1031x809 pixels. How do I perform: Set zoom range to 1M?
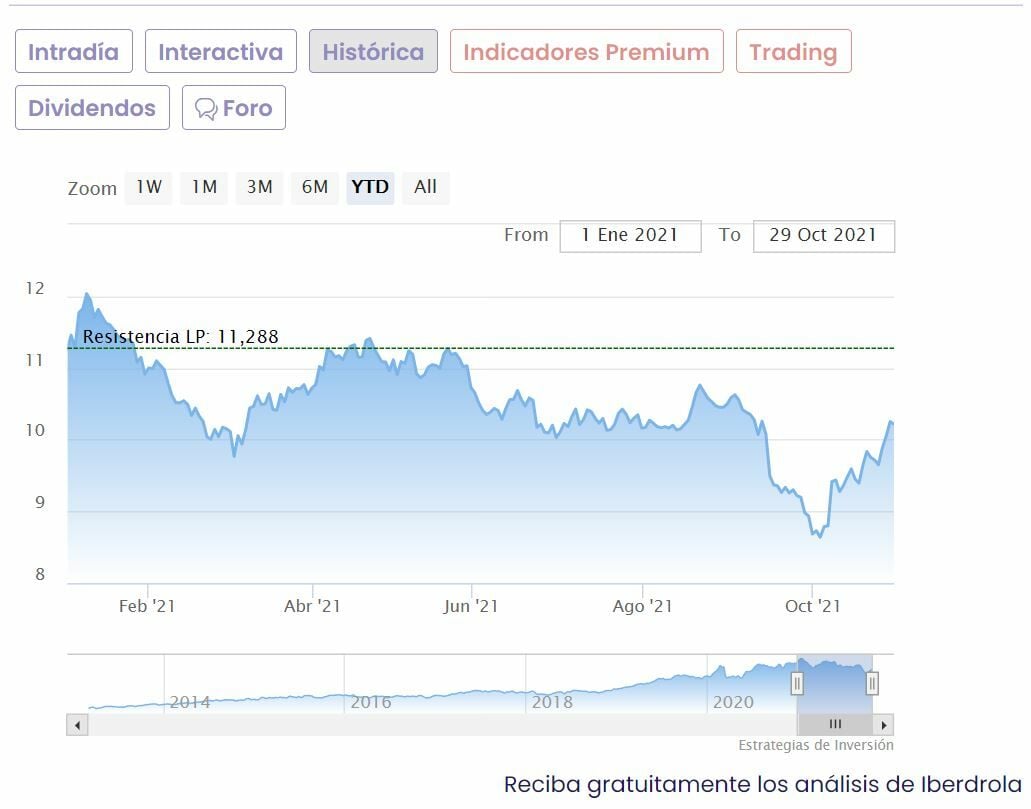(x=204, y=187)
